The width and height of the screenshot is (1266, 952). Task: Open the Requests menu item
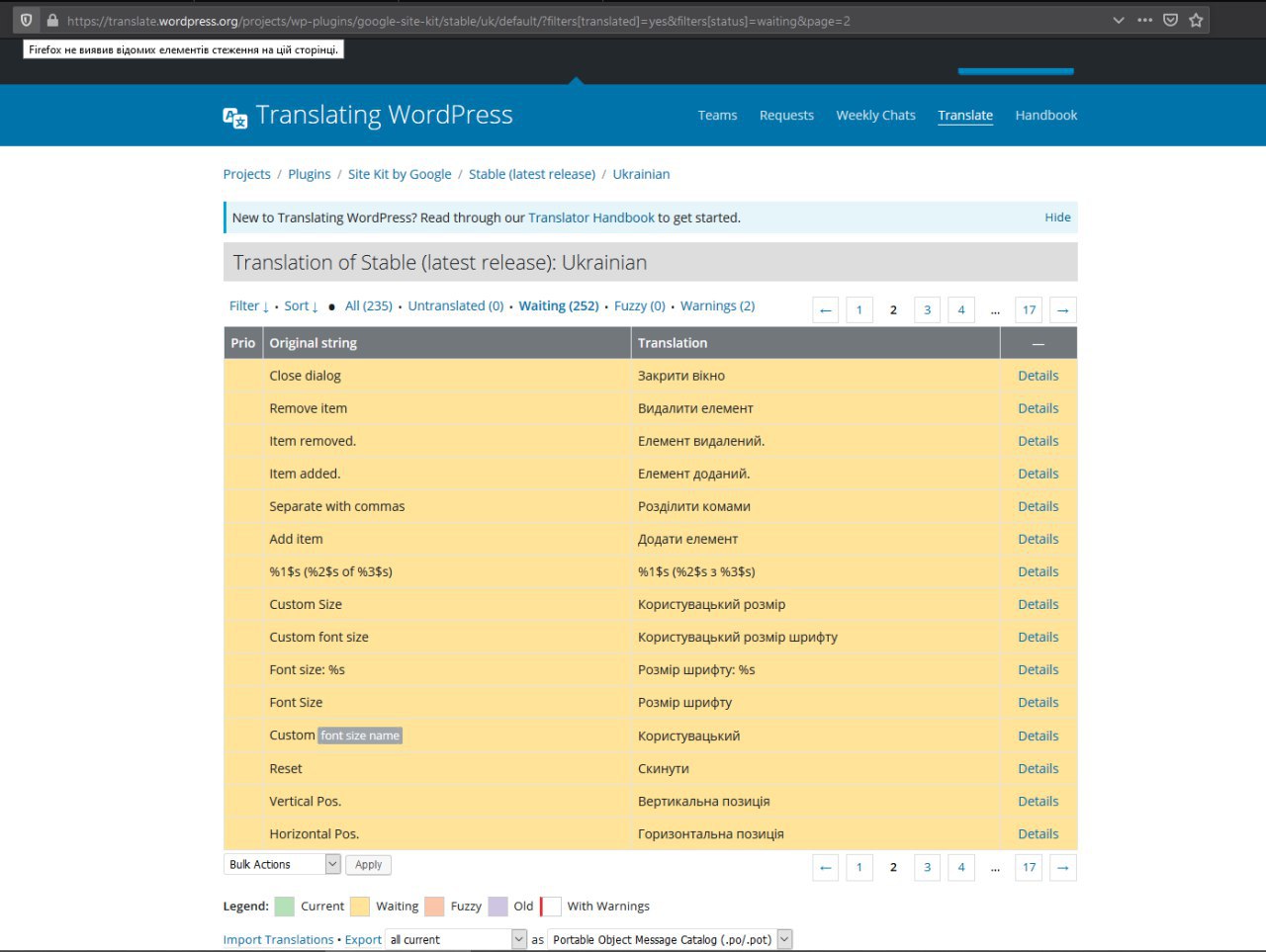[x=786, y=116]
